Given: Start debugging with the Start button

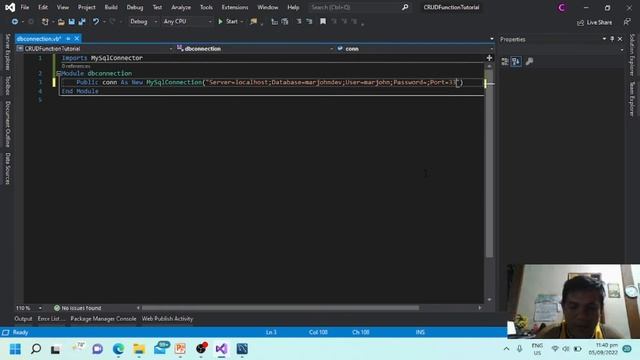Looking at the screenshot, I should [x=228, y=22].
